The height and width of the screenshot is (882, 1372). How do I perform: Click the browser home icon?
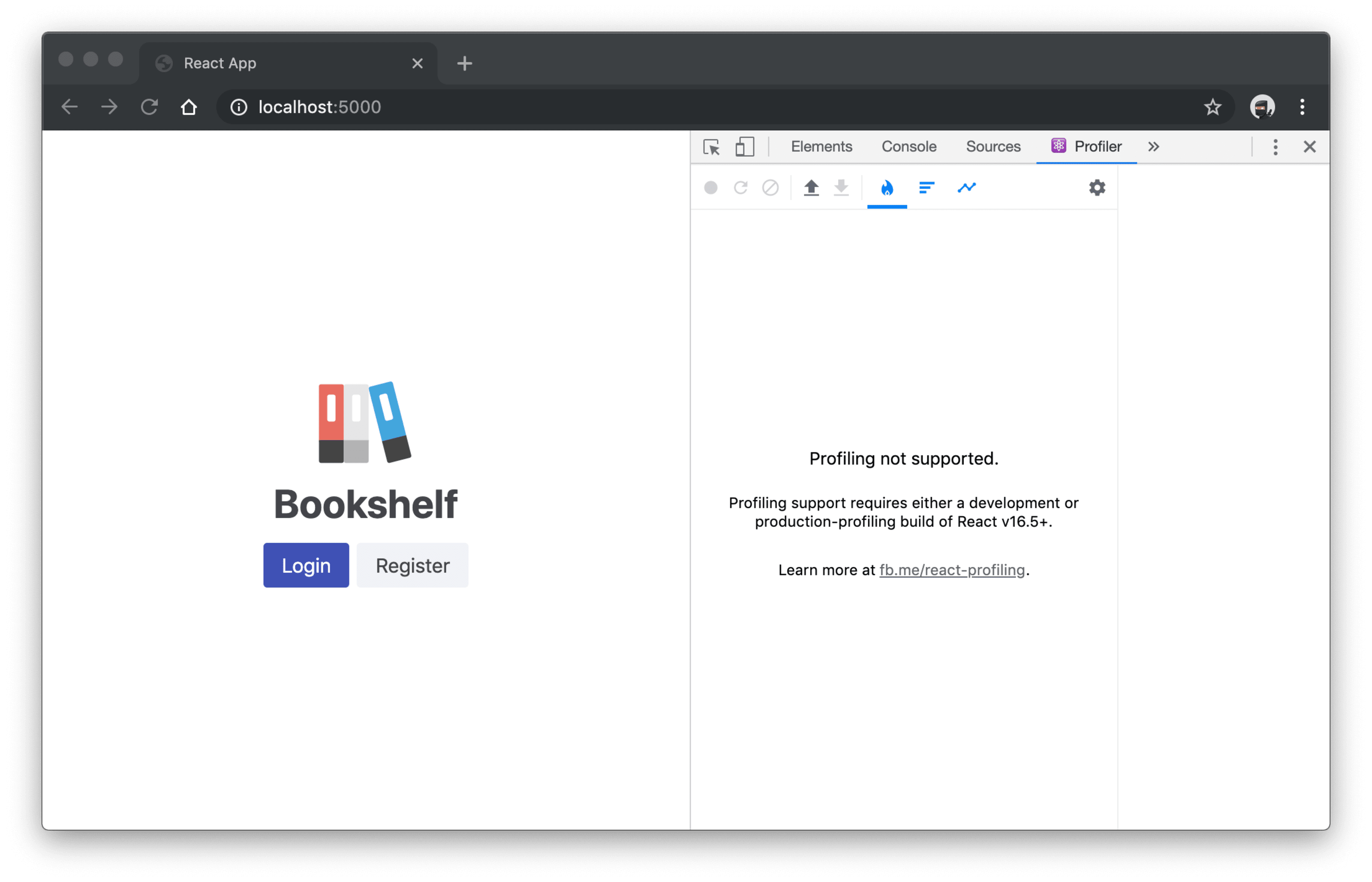(189, 107)
